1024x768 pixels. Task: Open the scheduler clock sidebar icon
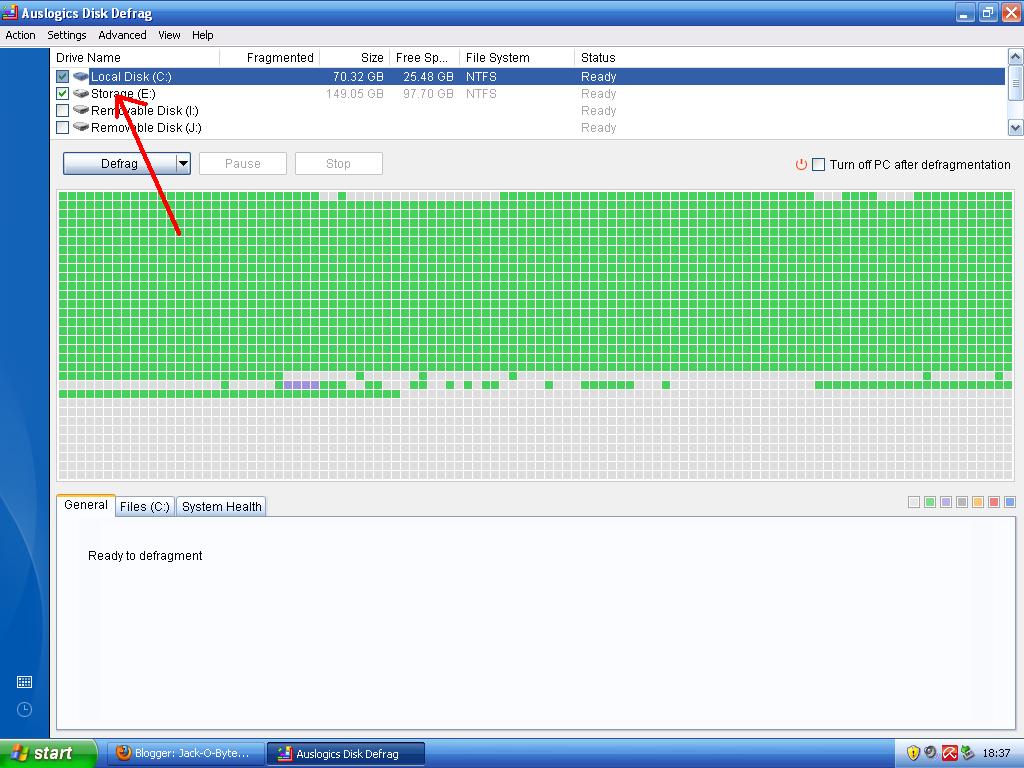point(24,710)
